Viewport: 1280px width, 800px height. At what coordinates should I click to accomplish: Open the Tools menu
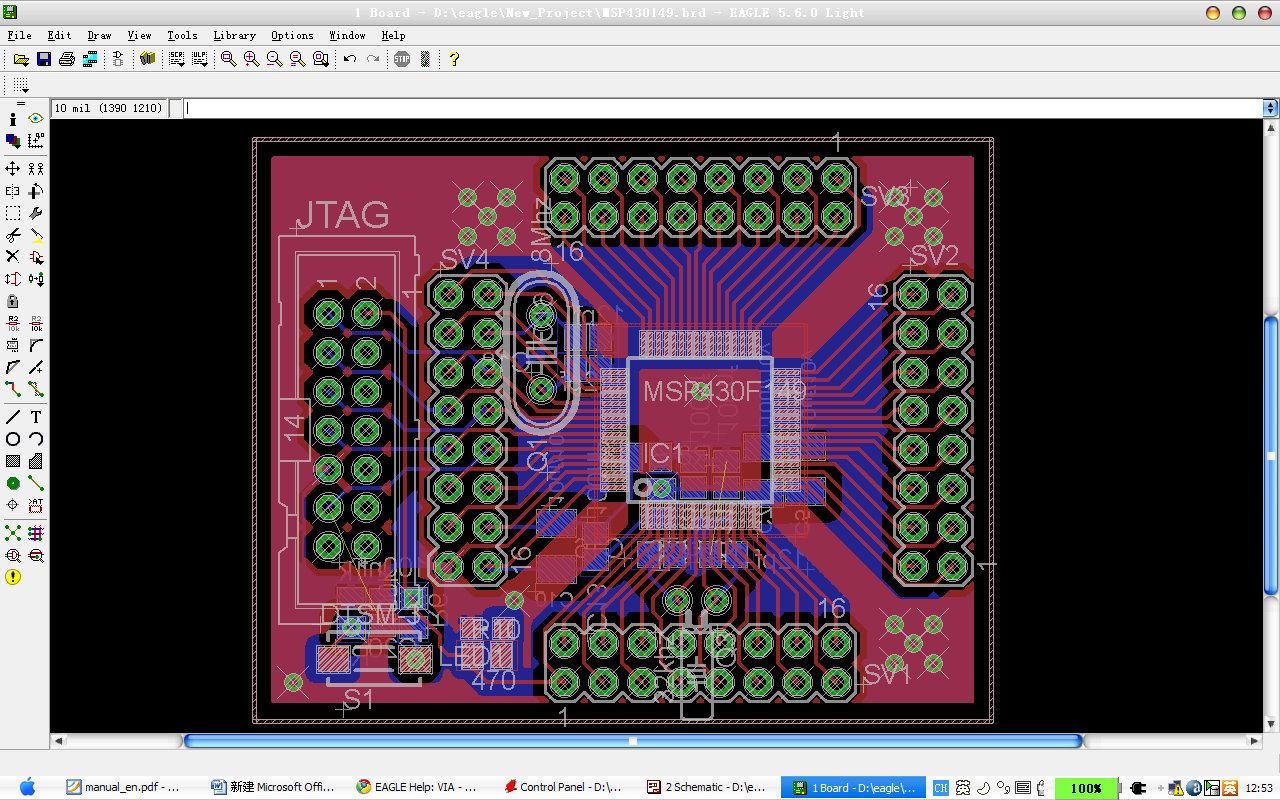182,34
